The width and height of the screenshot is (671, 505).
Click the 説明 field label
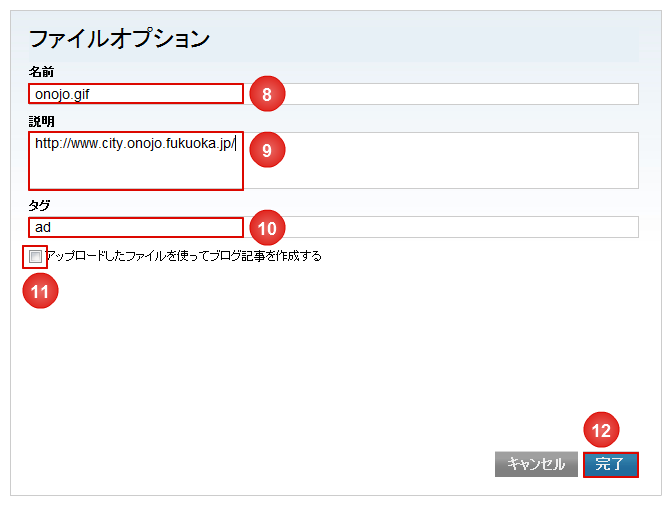(41, 121)
